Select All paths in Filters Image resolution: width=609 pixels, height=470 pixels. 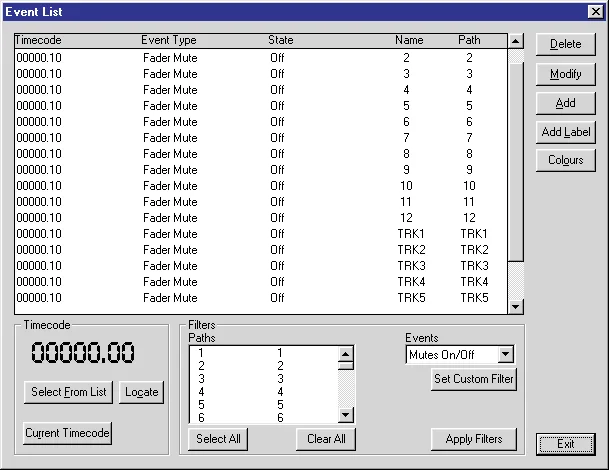pyautogui.click(x=218, y=439)
